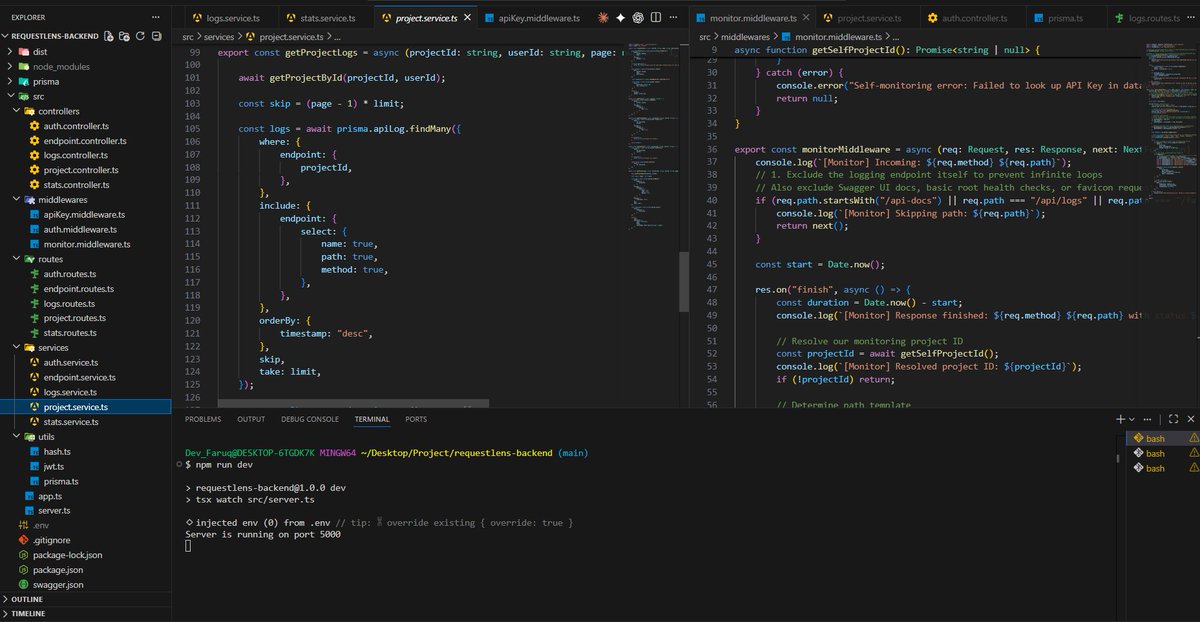
Task: Collapse the routes folder
Action: [16, 259]
